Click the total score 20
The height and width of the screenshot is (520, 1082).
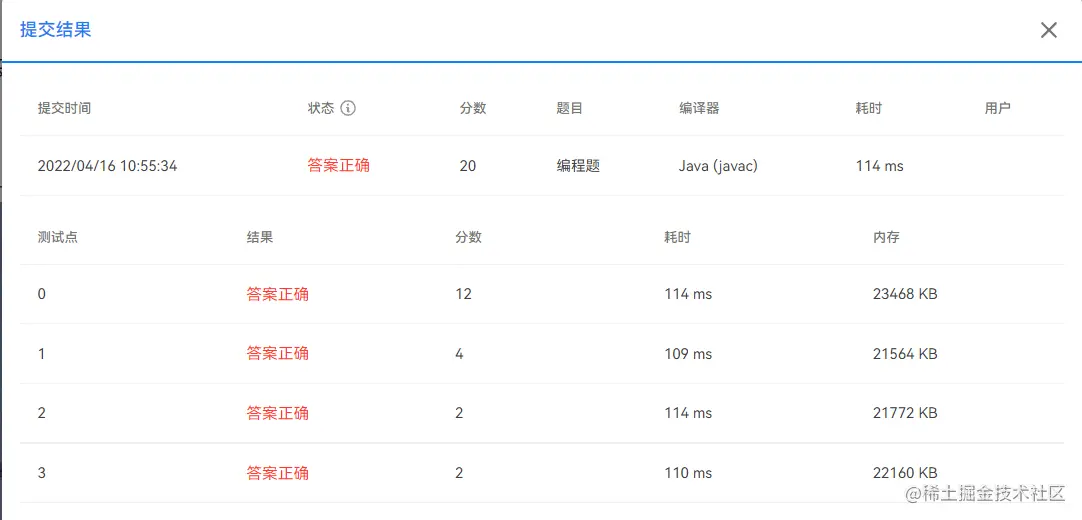click(468, 166)
